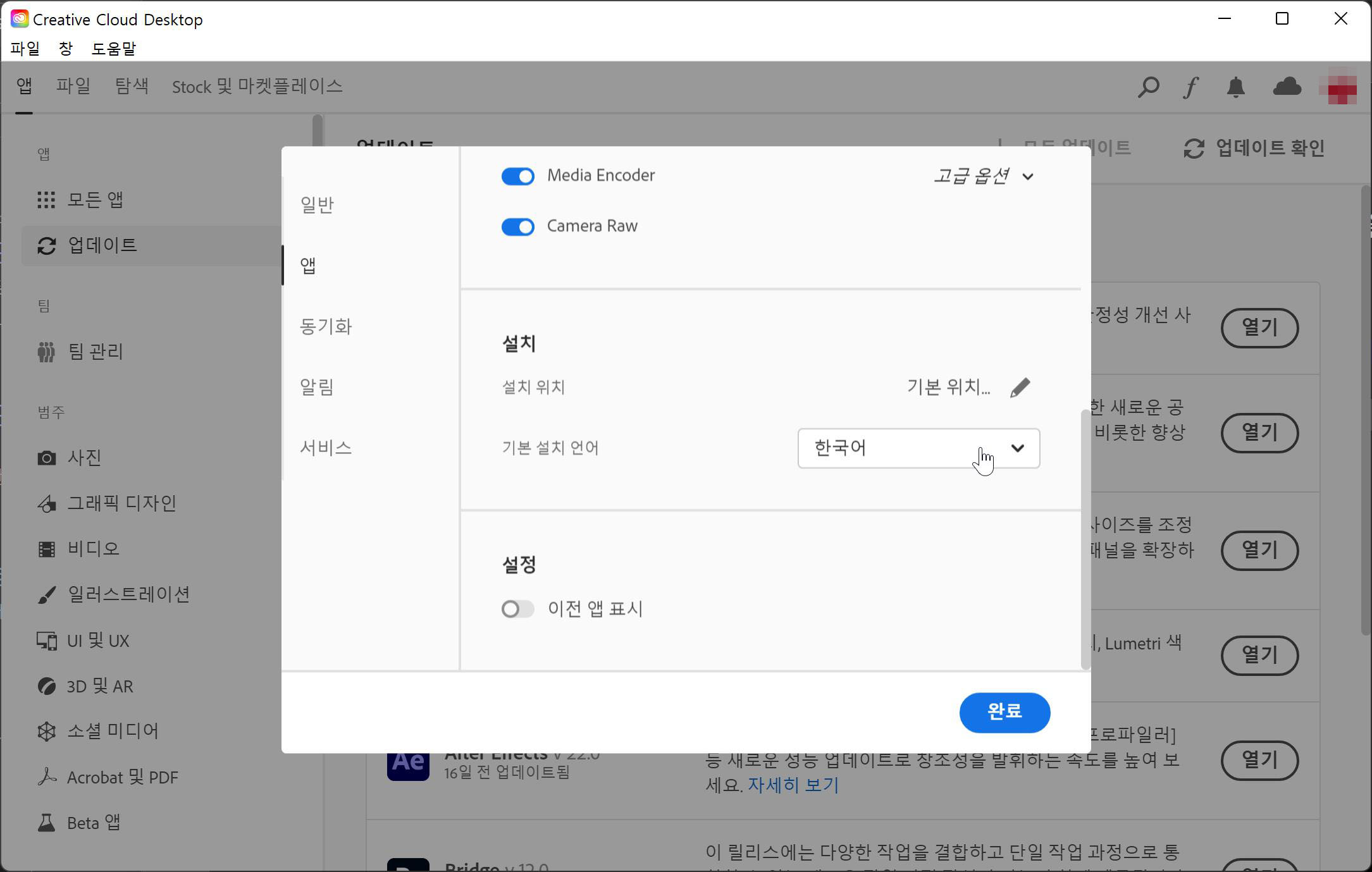Open the 도움말 menu
The image size is (1372, 872).
pyautogui.click(x=114, y=49)
